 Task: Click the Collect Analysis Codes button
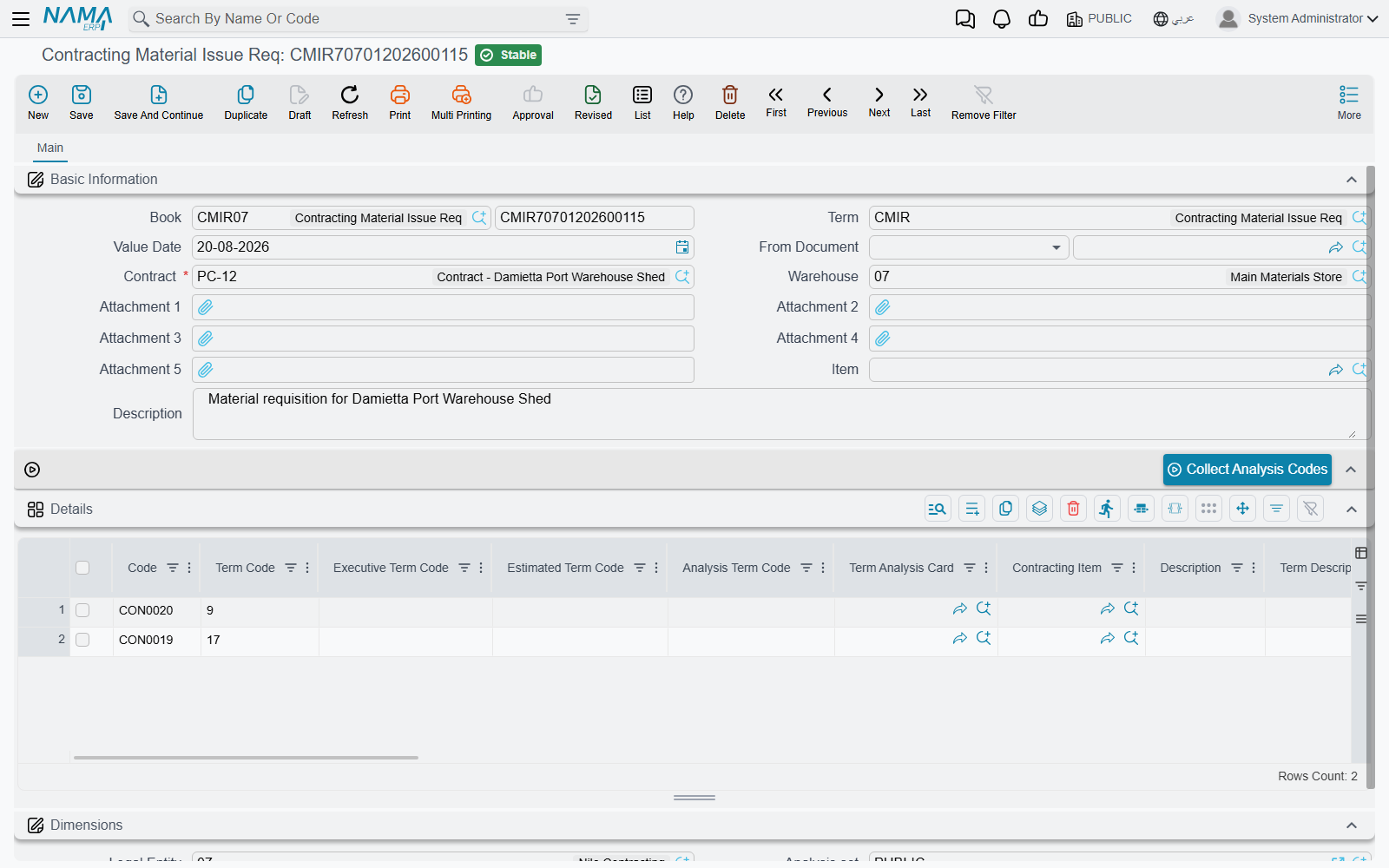click(1247, 470)
